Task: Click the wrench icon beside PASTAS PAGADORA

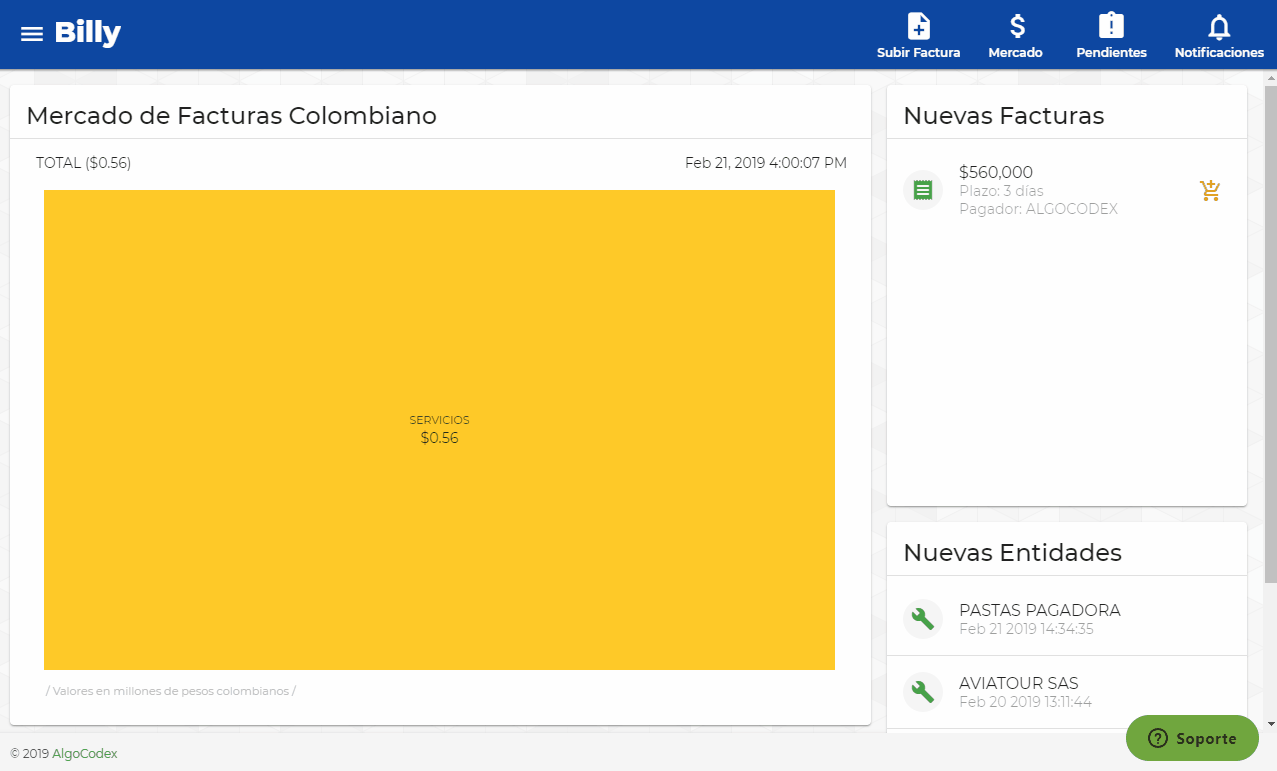Action: click(922, 618)
